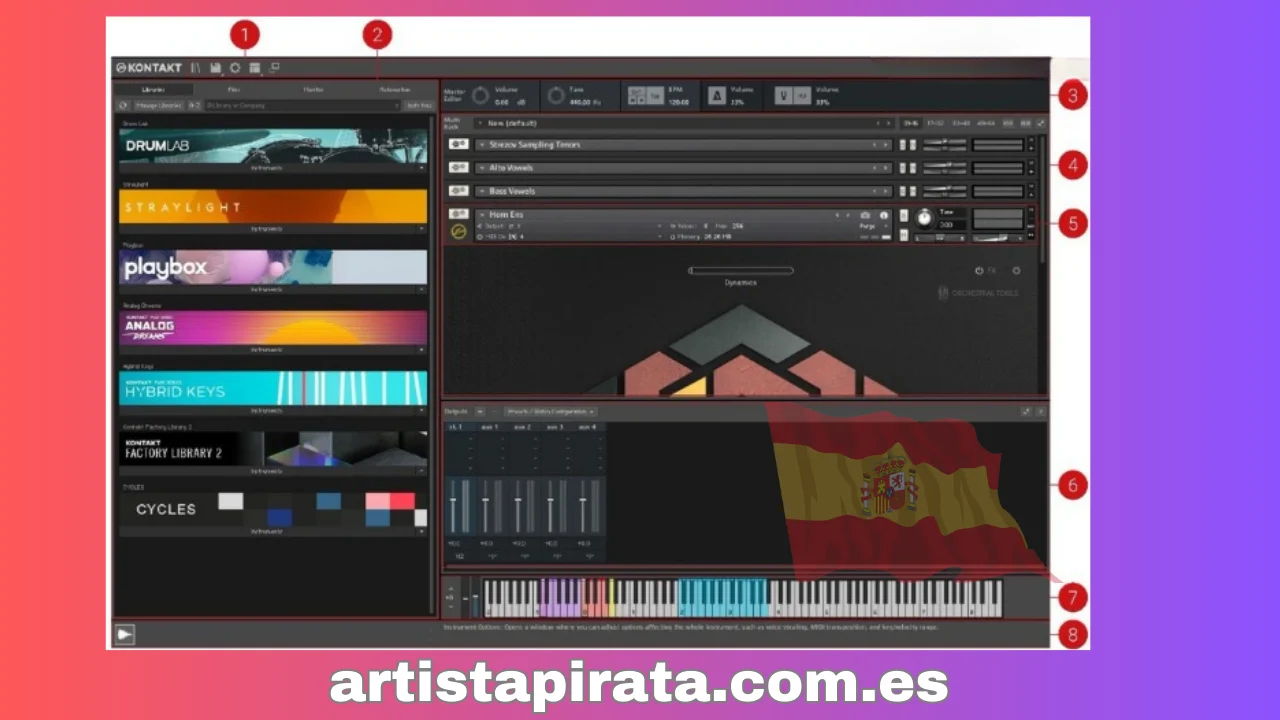Click the gear icon next to FX
The width and height of the screenshot is (1280, 720).
point(1016,271)
